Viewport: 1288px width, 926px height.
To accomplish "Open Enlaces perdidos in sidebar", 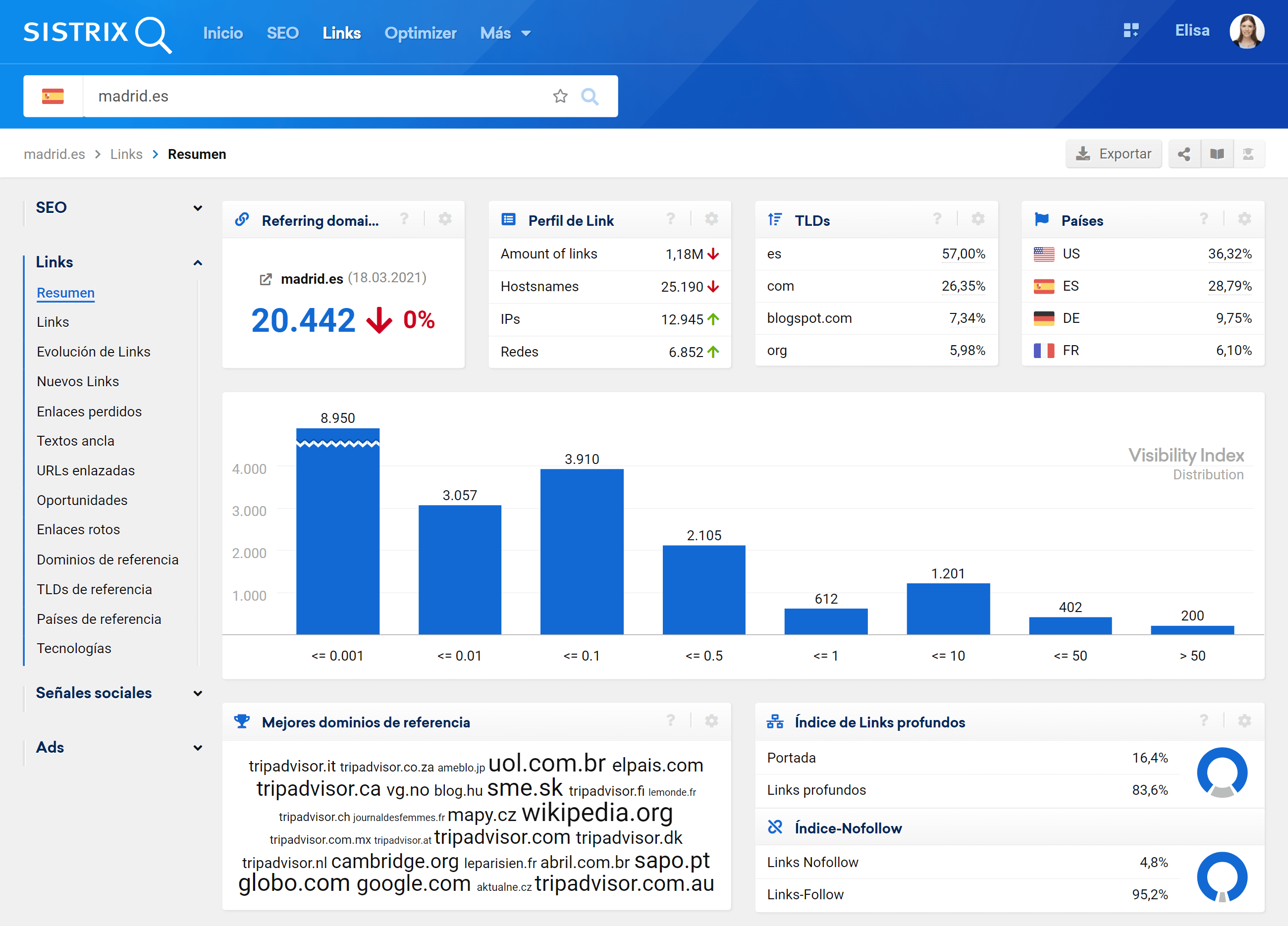I will [x=89, y=411].
